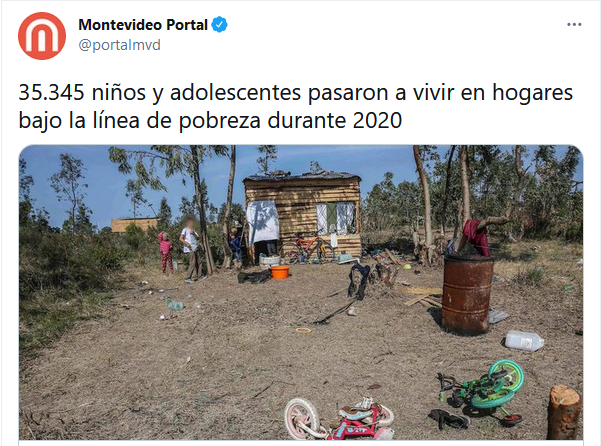Click the cut tree stump in the photo

(x=564, y=412)
